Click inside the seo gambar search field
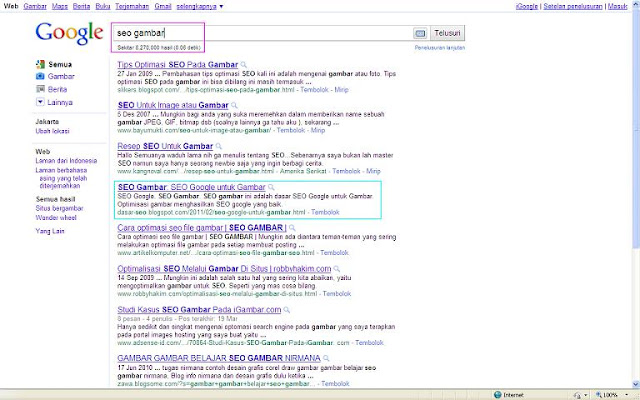 tap(262, 33)
